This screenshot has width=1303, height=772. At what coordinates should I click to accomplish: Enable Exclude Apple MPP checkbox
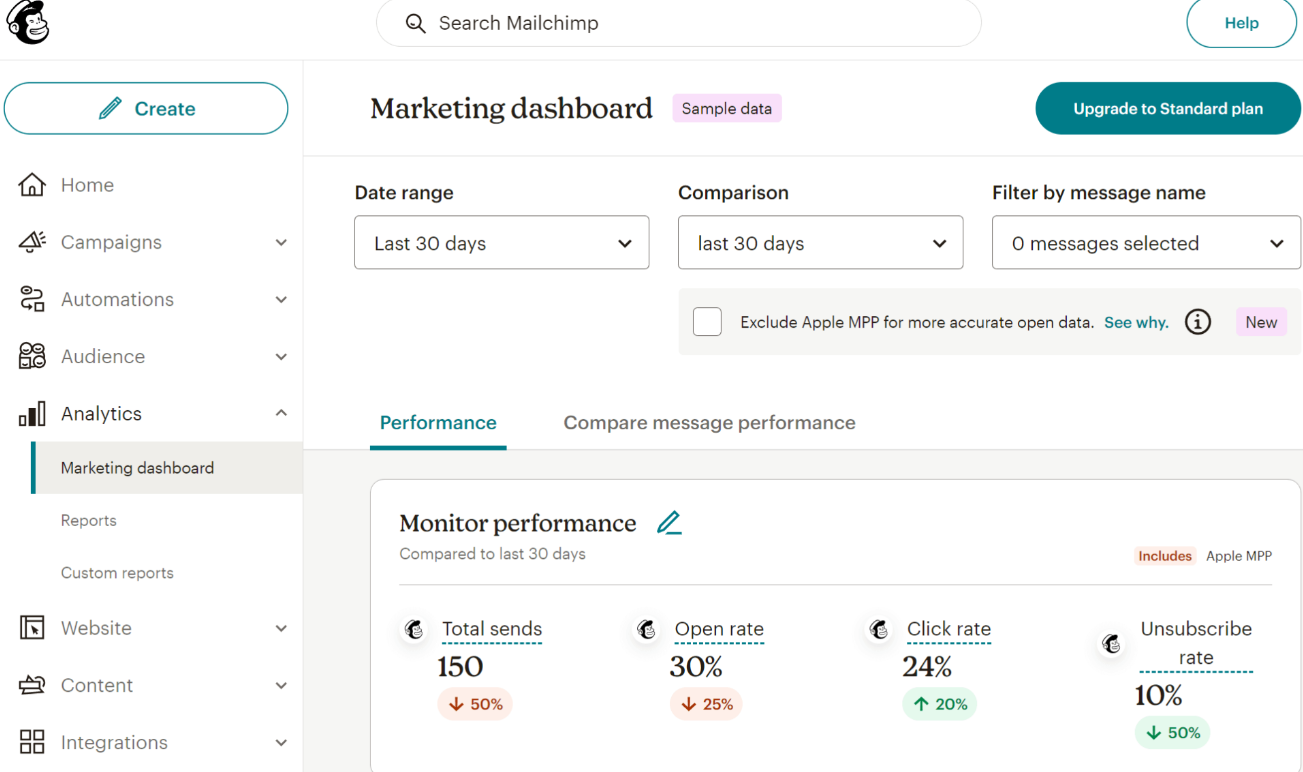(x=707, y=322)
